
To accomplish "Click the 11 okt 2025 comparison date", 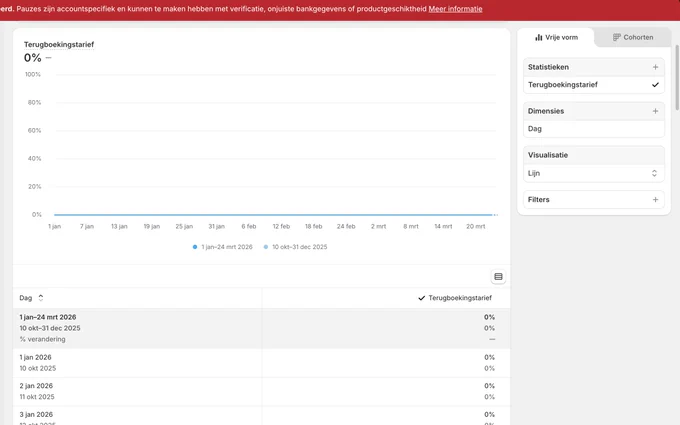I will click(37, 397).
